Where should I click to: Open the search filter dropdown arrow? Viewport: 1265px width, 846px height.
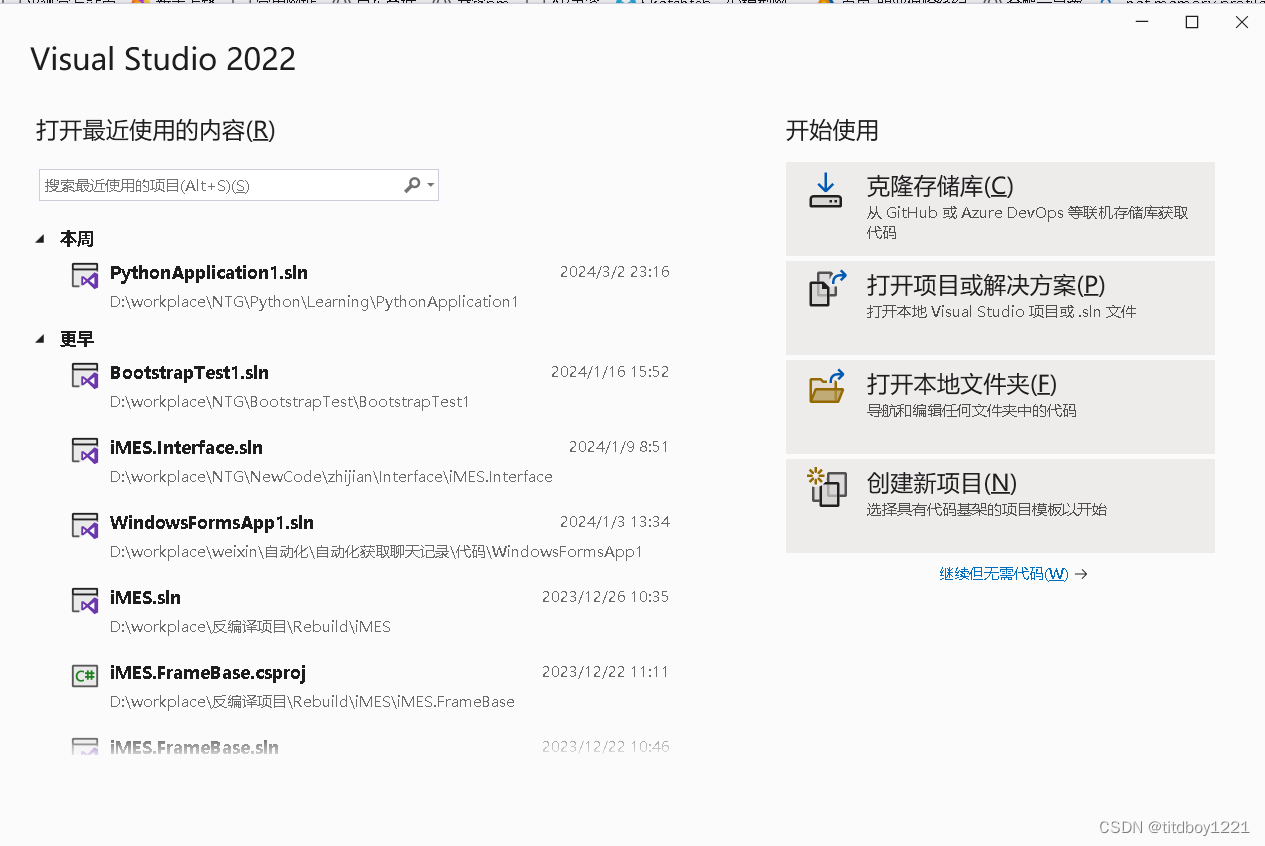(x=428, y=185)
